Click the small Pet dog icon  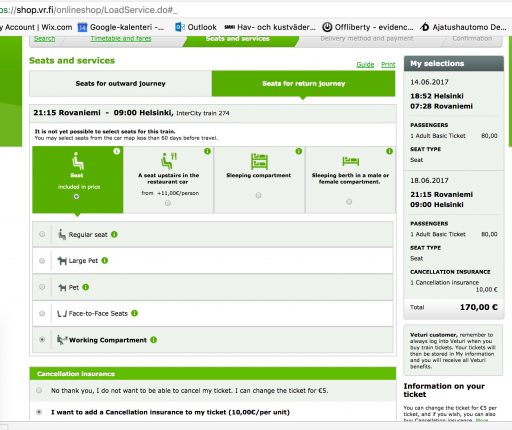[62, 287]
